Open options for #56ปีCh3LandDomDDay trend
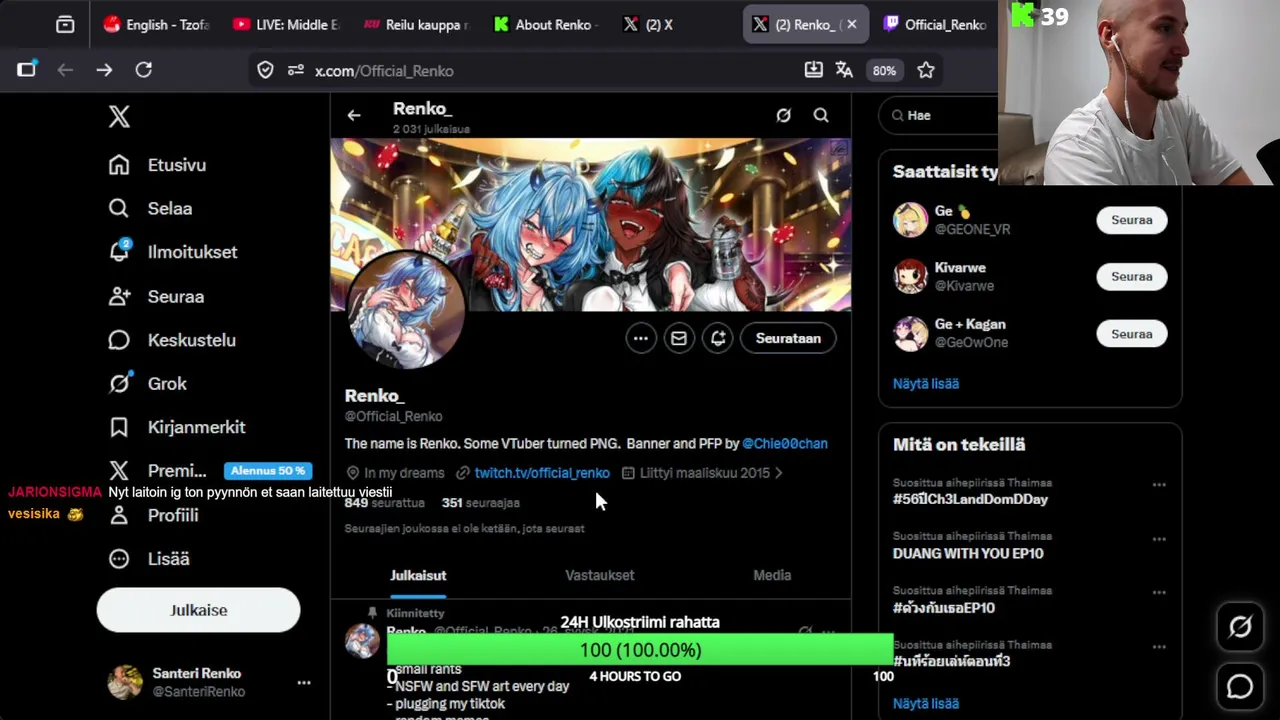This screenshot has height=720, width=1280. point(1159,485)
